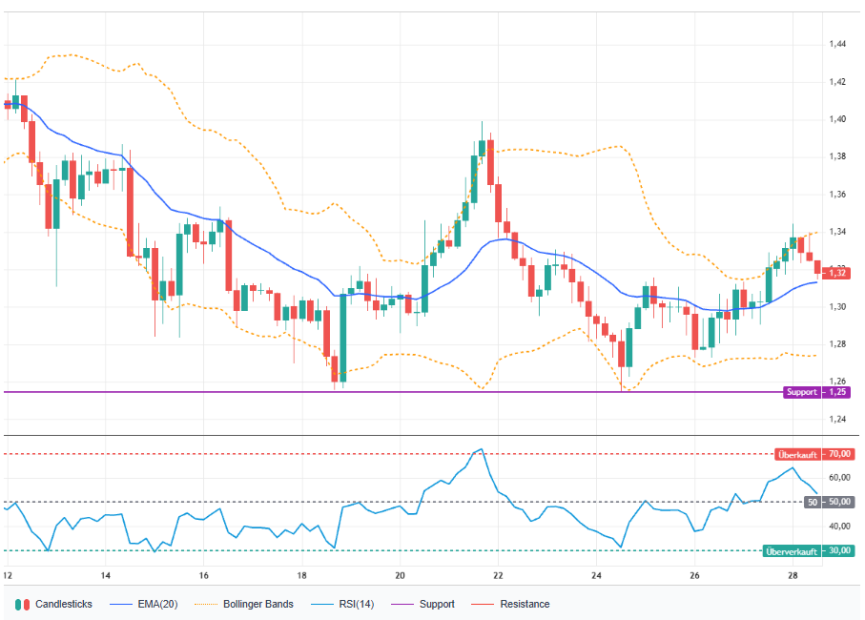The image size is (865, 620).
Task: Click the 60,00 RSI axis label
Action: click(x=839, y=478)
